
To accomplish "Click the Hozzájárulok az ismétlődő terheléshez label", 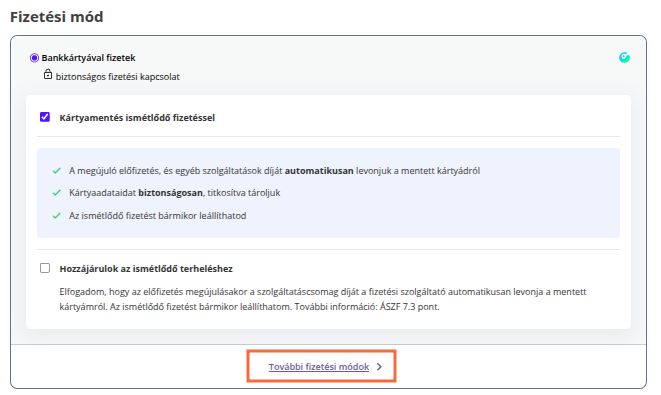I will (x=146, y=269).
